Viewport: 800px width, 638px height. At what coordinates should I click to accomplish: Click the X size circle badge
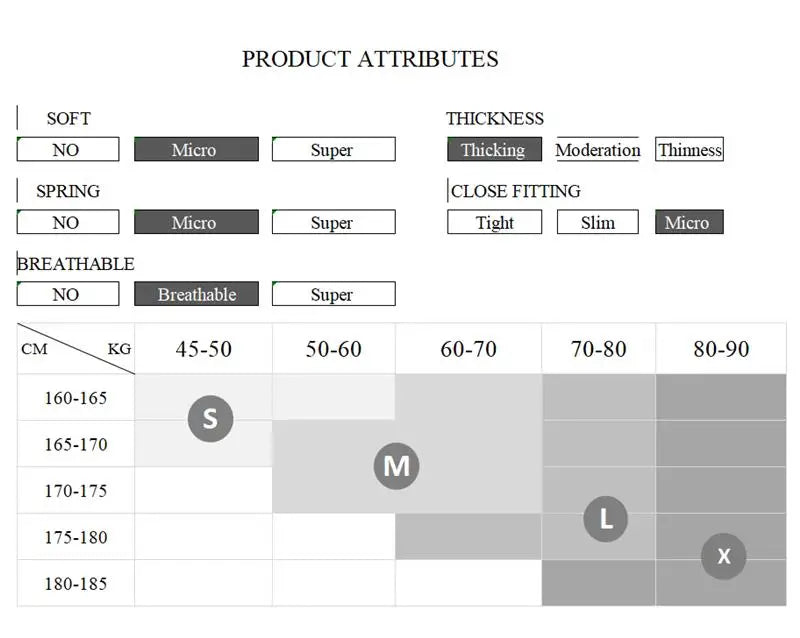point(723,556)
